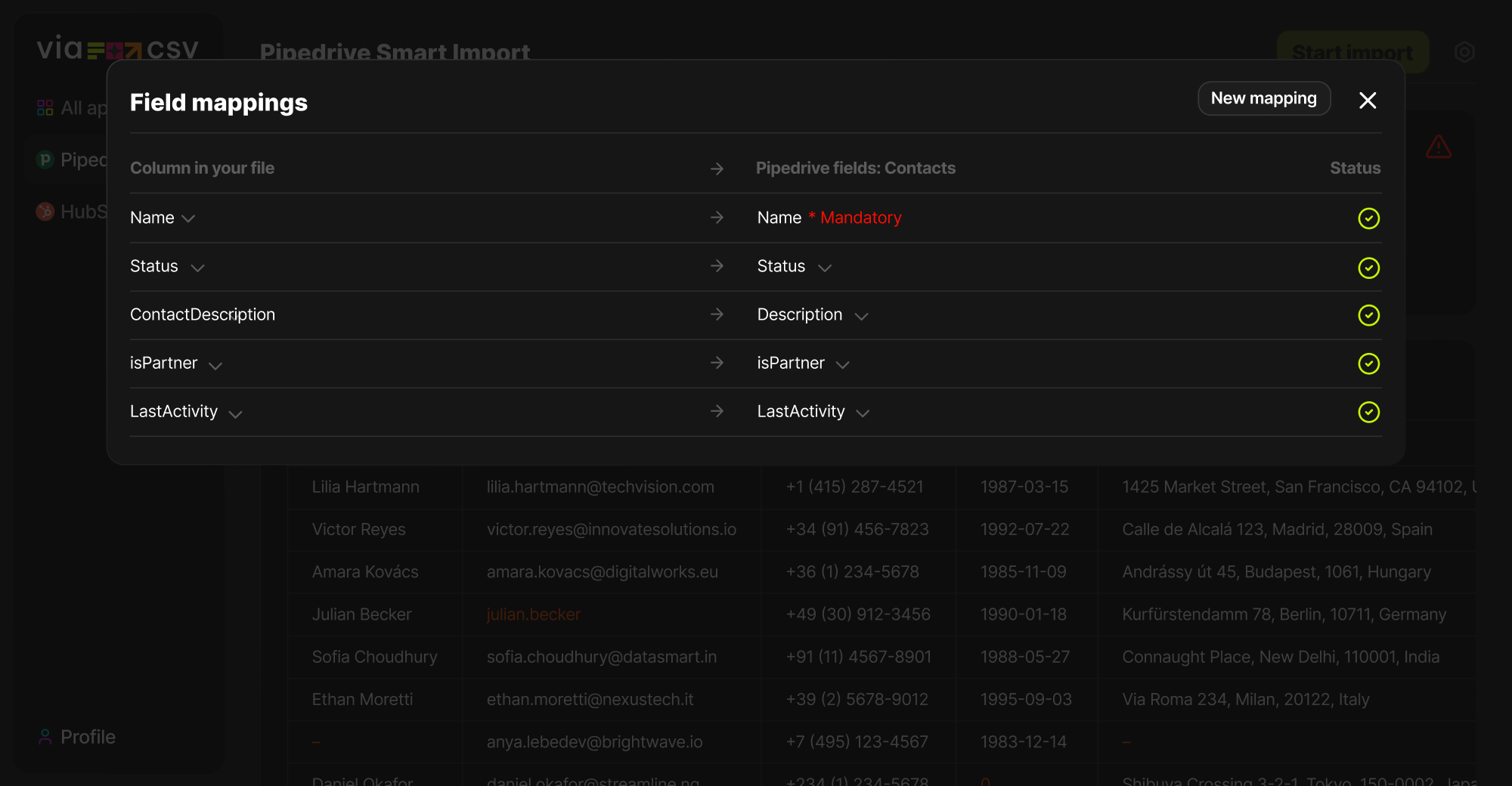The height and width of the screenshot is (786, 1512).
Task: Click the red warning triangle icon
Action: pos(1439,147)
